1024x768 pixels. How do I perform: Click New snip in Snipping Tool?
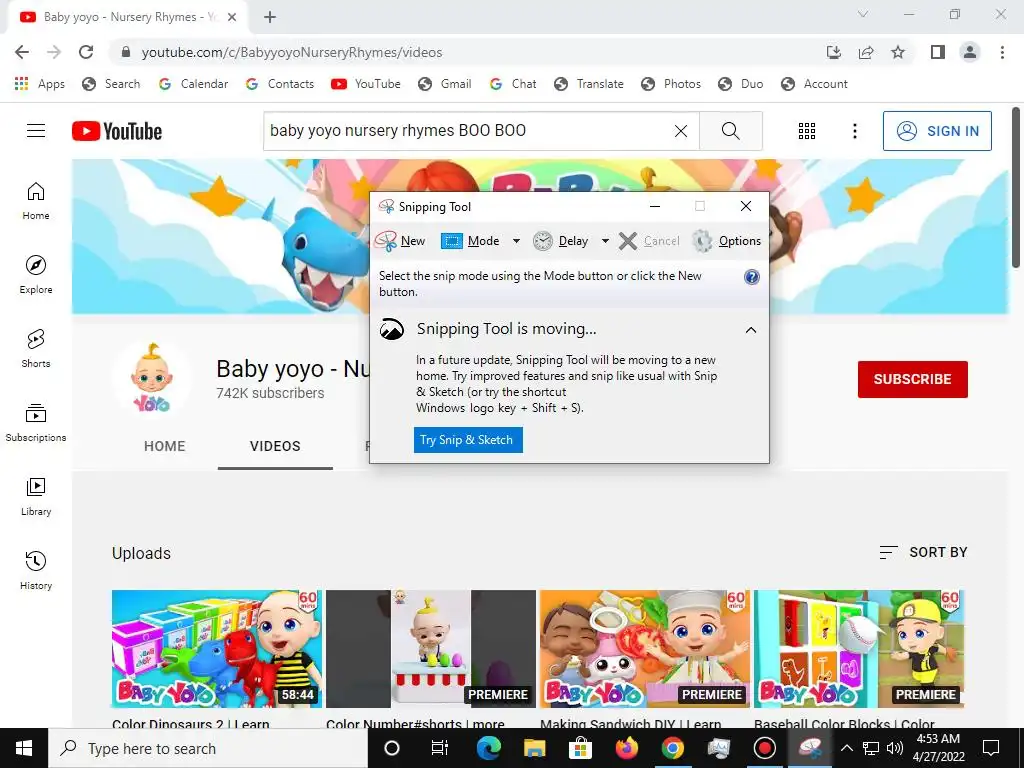pyautogui.click(x=400, y=241)
